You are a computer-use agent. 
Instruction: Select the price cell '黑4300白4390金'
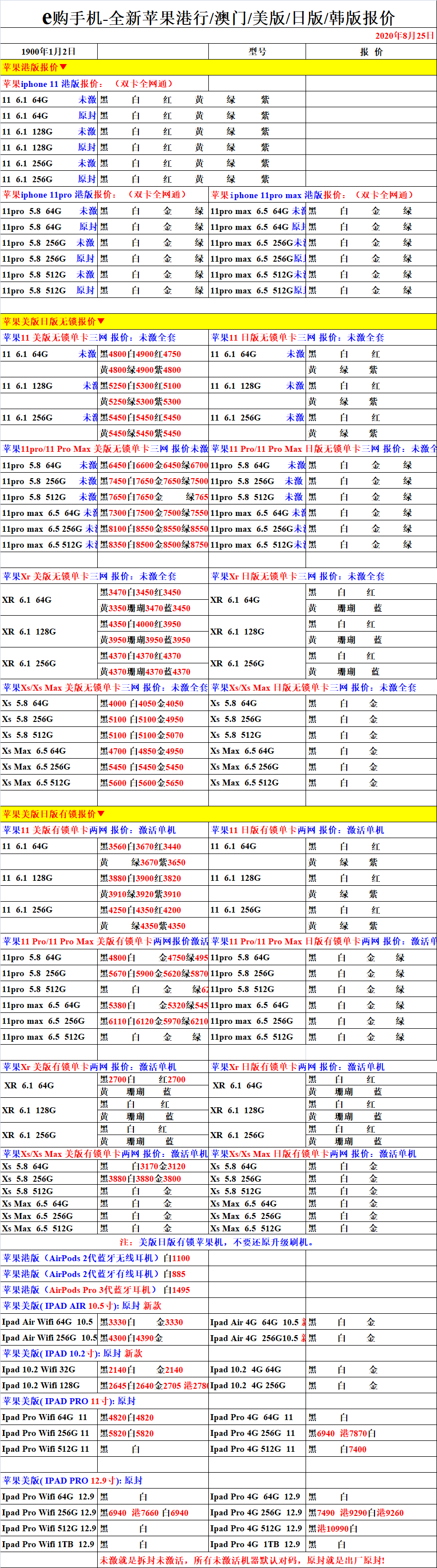tap(153, 1337)
